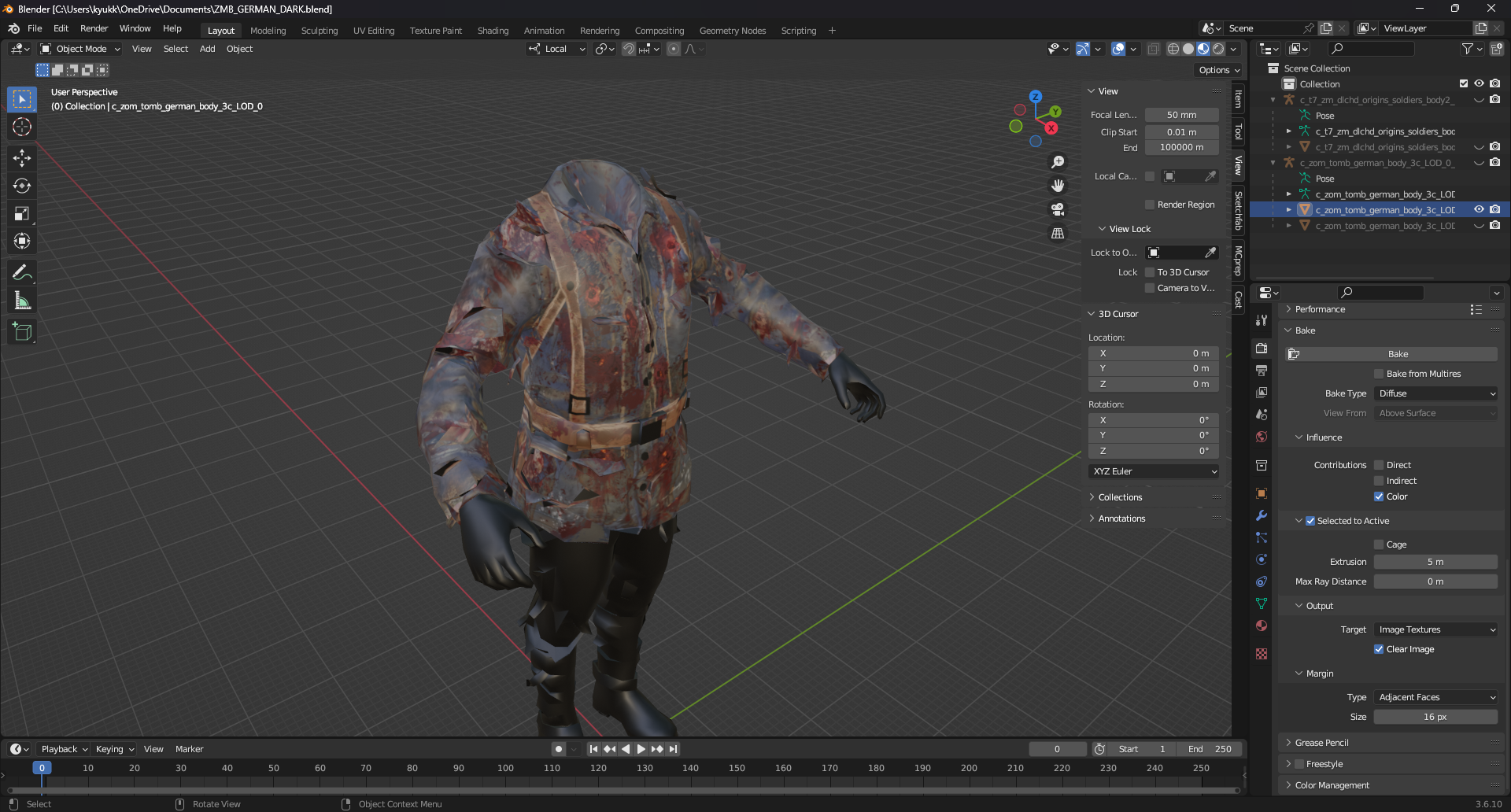Open the Texture properties checker icon

[x=1262, y=654]
